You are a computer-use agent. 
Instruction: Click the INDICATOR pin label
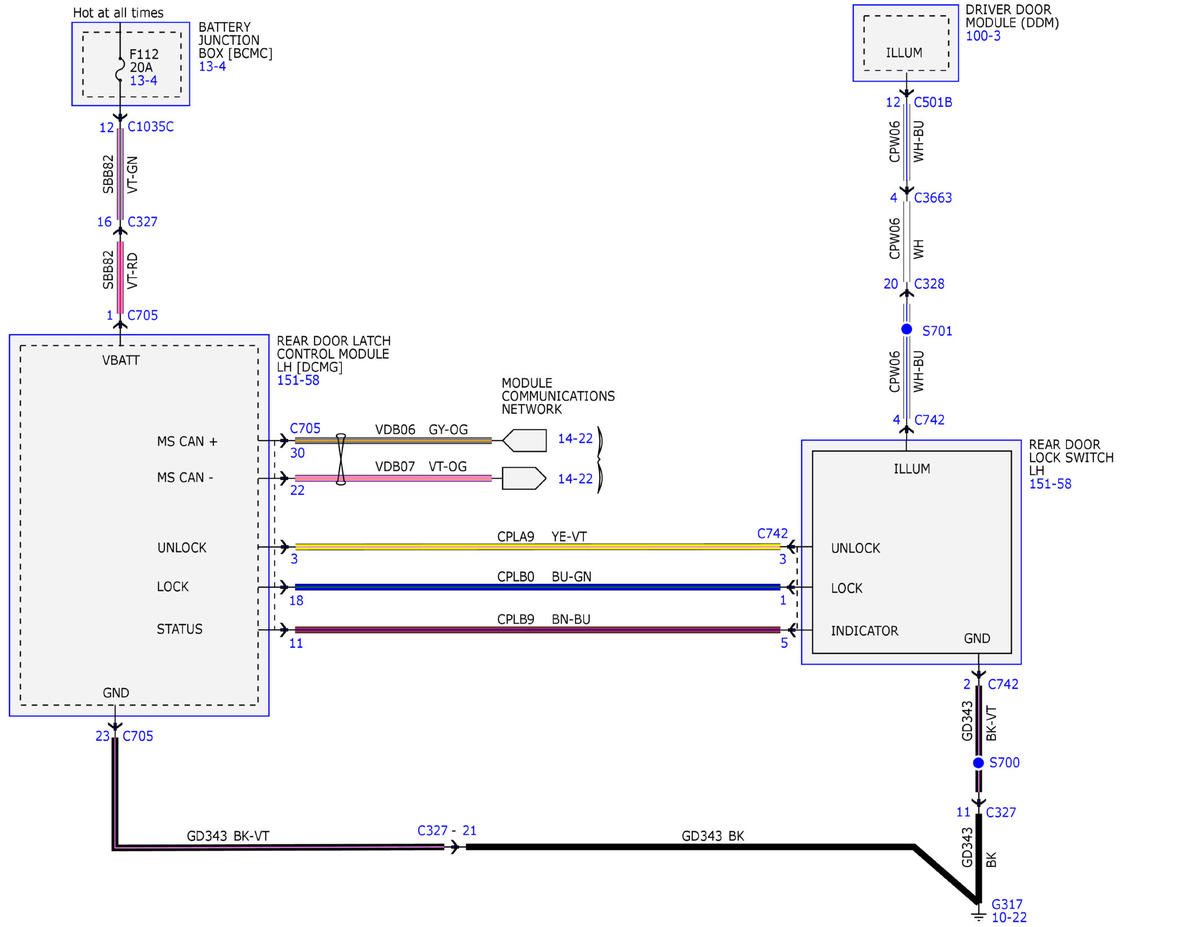pyautogui.click(x=865, y=631)
